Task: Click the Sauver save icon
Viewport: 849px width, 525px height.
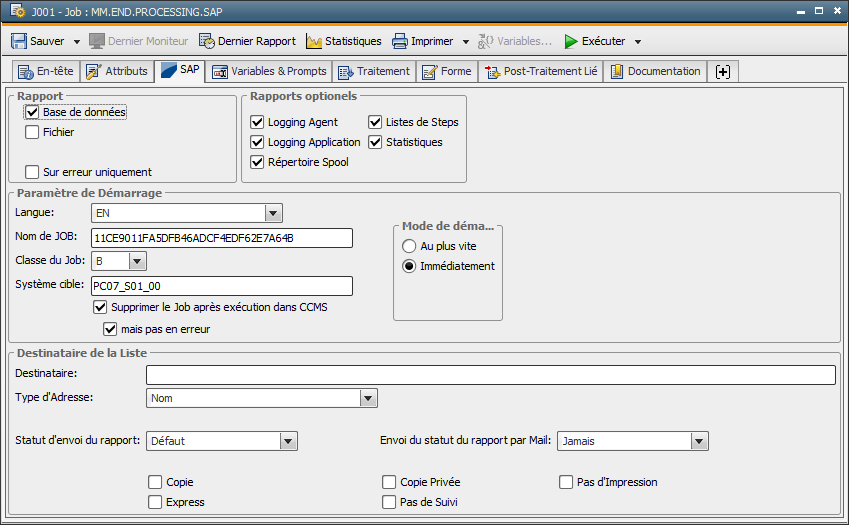Action: (x=19, y=41)
